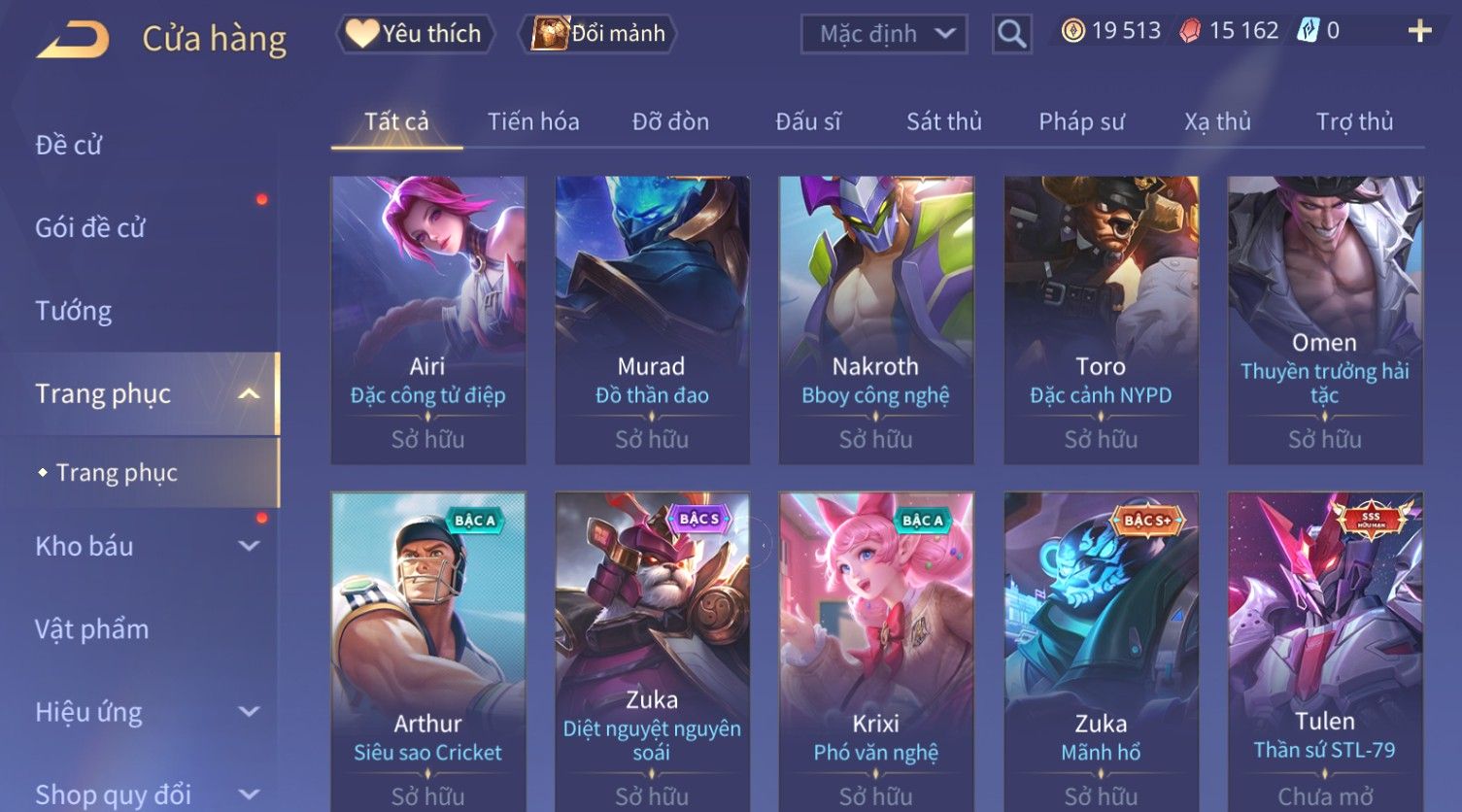Select the Airi Đặc công tử điệp skin
Screen dimensions: 1462x812
pos(427,320)
